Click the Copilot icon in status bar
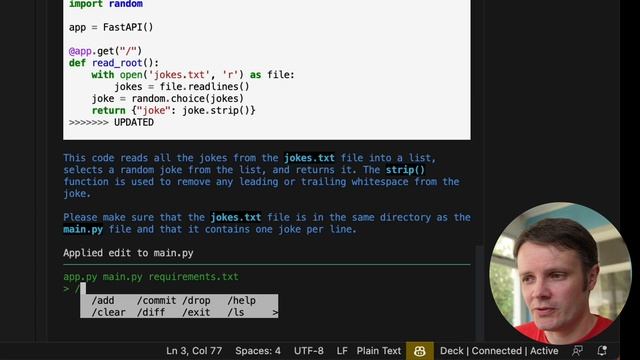This screenshot has width=640, height=360. pyautogui.click(x=420, y=351)
